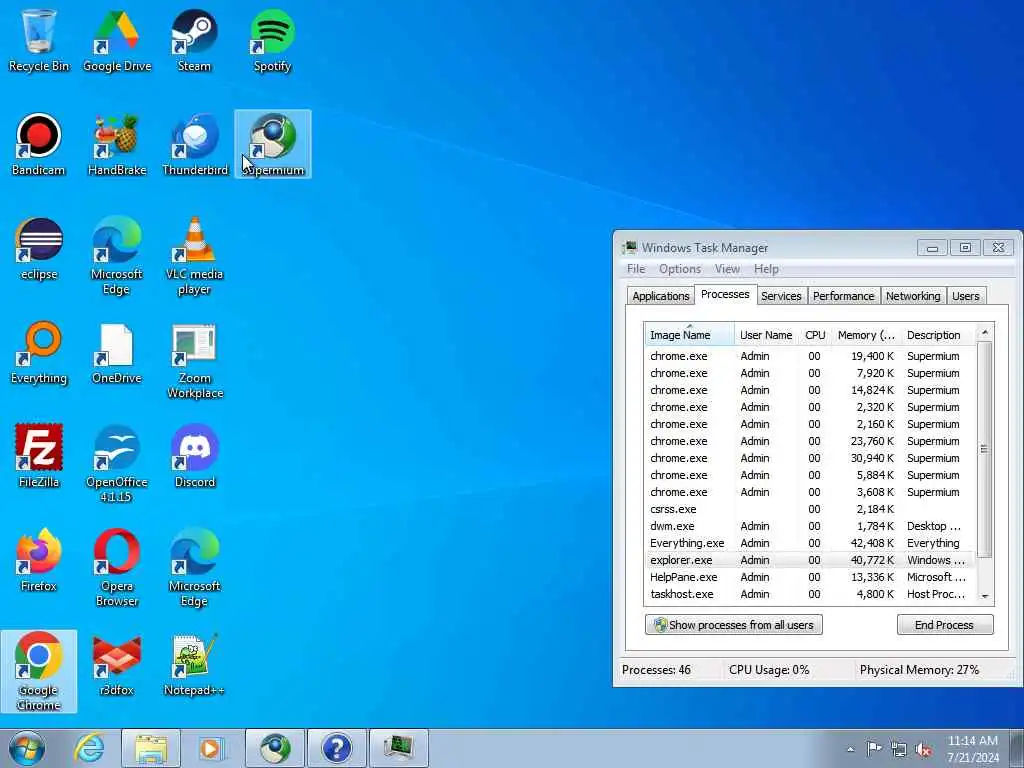Viewport: 1024px width, 768px height.
Task: Select the HelpPane.exe process row
Action: click(x=810, y=577)
